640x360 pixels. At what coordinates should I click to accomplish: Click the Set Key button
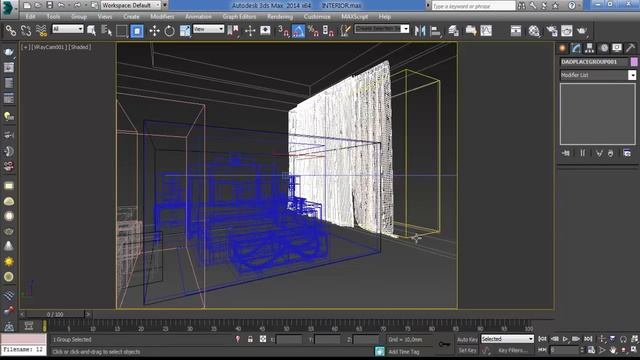point(467,350)
